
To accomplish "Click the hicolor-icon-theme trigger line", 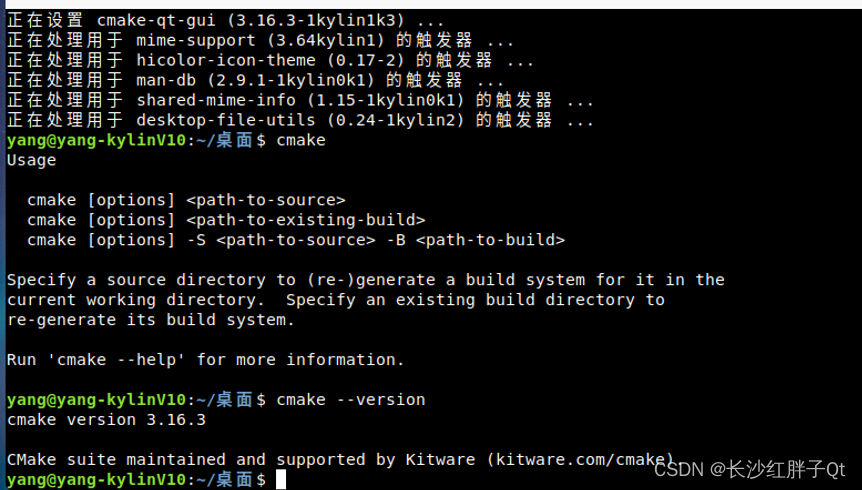I will point(270,60).
